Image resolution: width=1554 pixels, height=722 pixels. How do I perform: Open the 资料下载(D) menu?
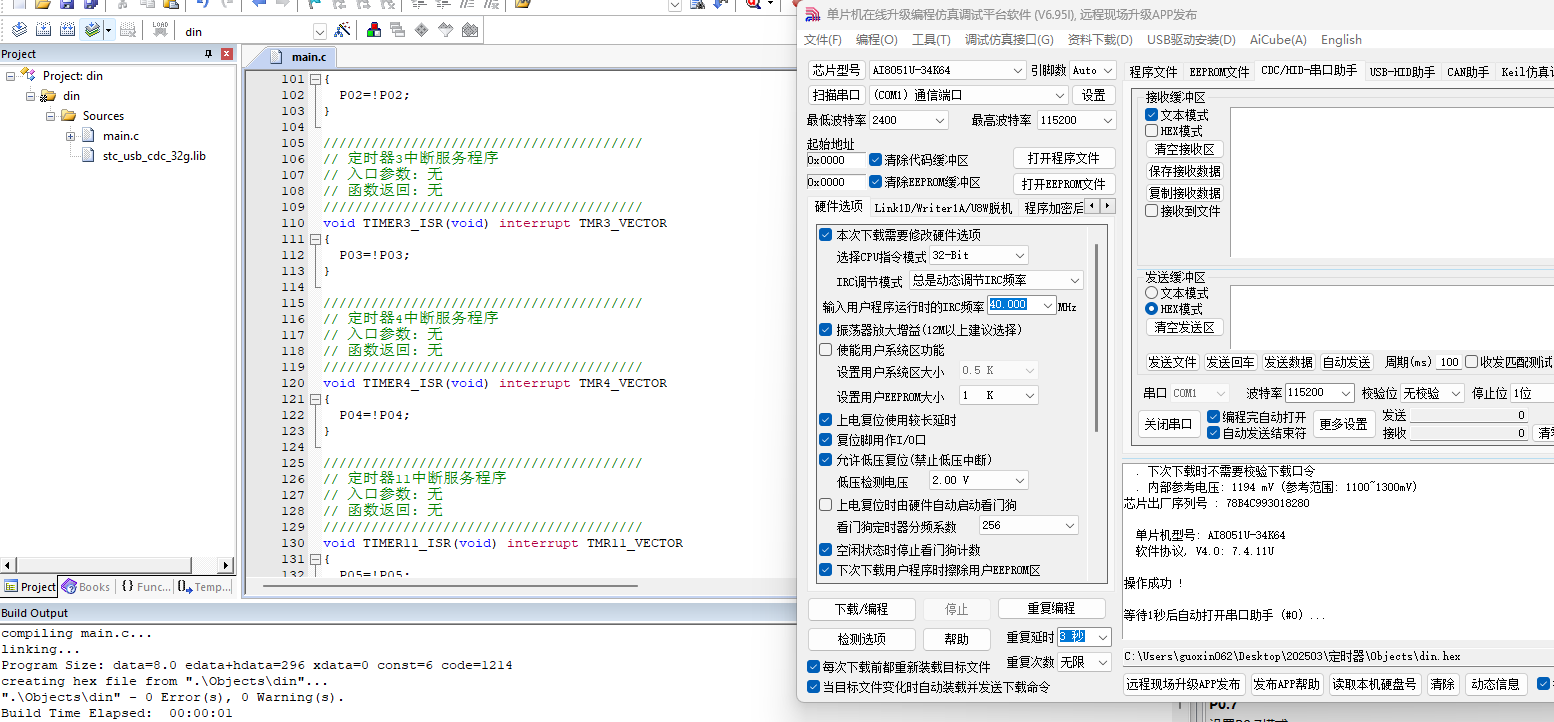[x=1100, y=40]
